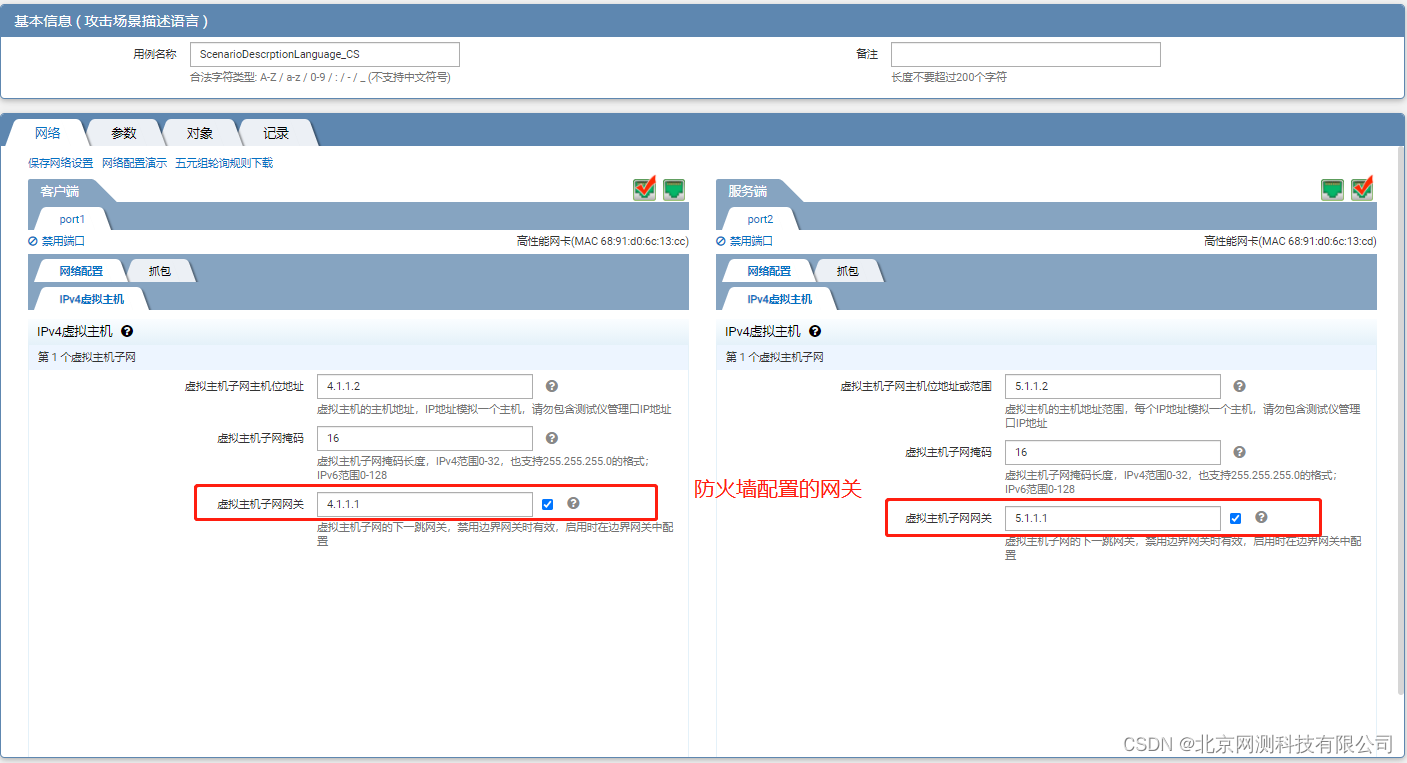Image resolution: width=1407 pixels, height=763 pixels.
Task: Toggle the client gateway 4.1.1.1 checkbox
Action: 548,504
